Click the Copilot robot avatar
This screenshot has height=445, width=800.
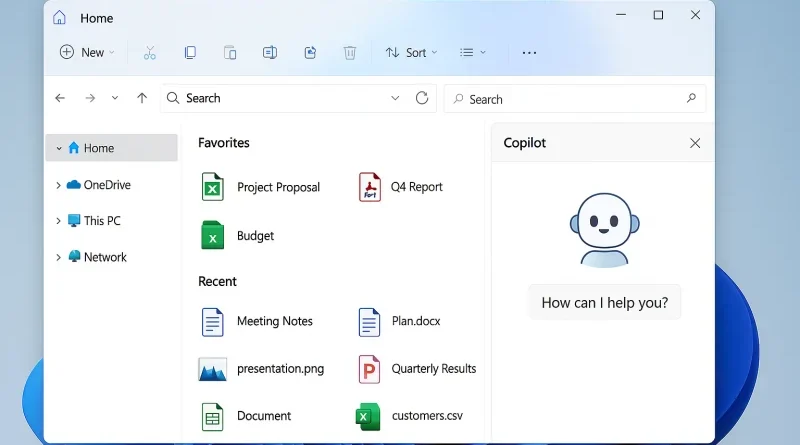click(605, 230)
